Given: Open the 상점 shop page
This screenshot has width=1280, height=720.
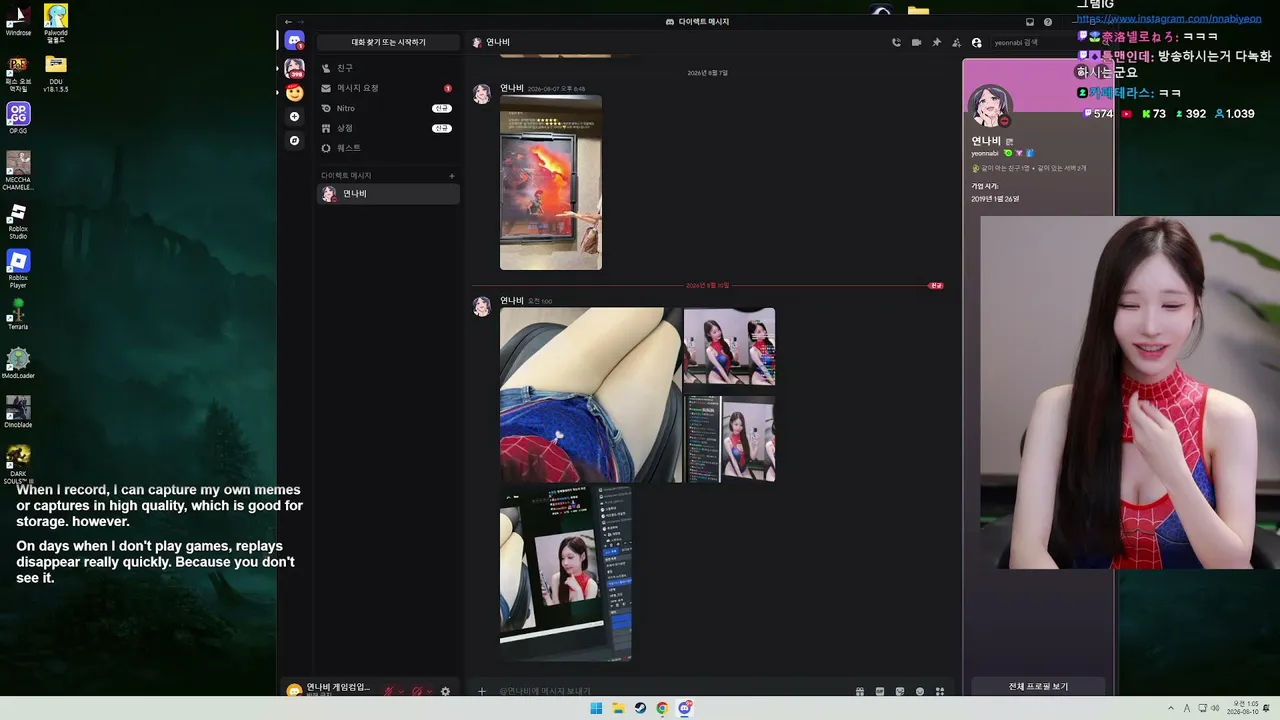Looking at the screenshot, I should (388, 128).
